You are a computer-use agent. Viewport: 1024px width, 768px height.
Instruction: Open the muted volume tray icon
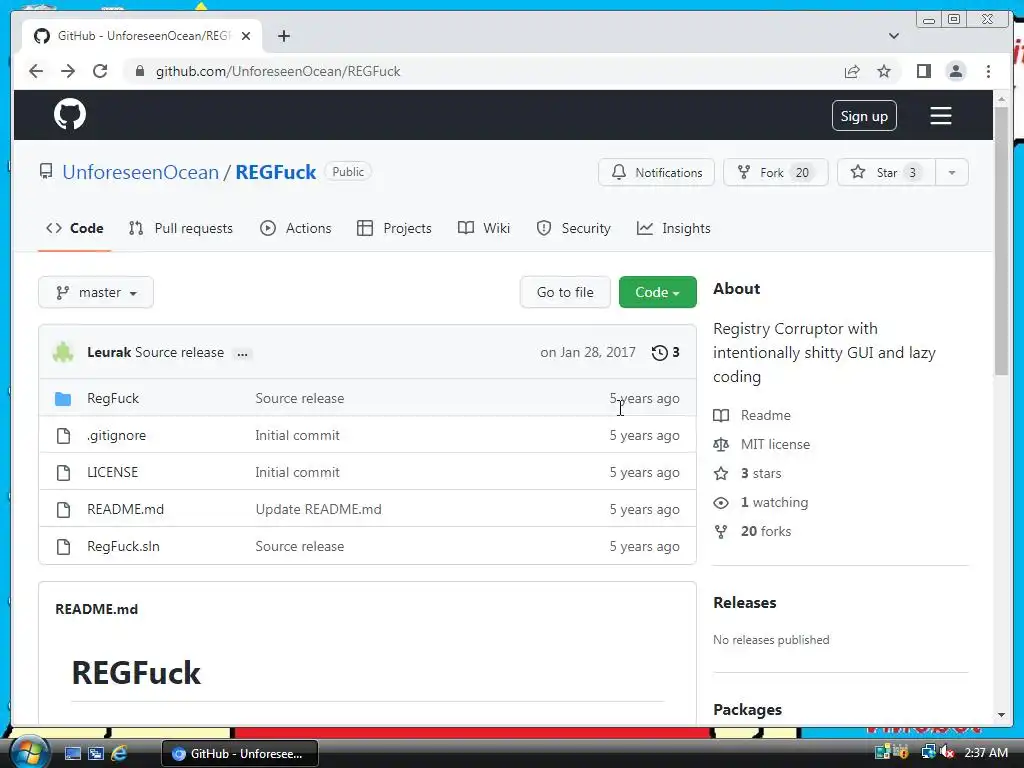coord(947,753)
